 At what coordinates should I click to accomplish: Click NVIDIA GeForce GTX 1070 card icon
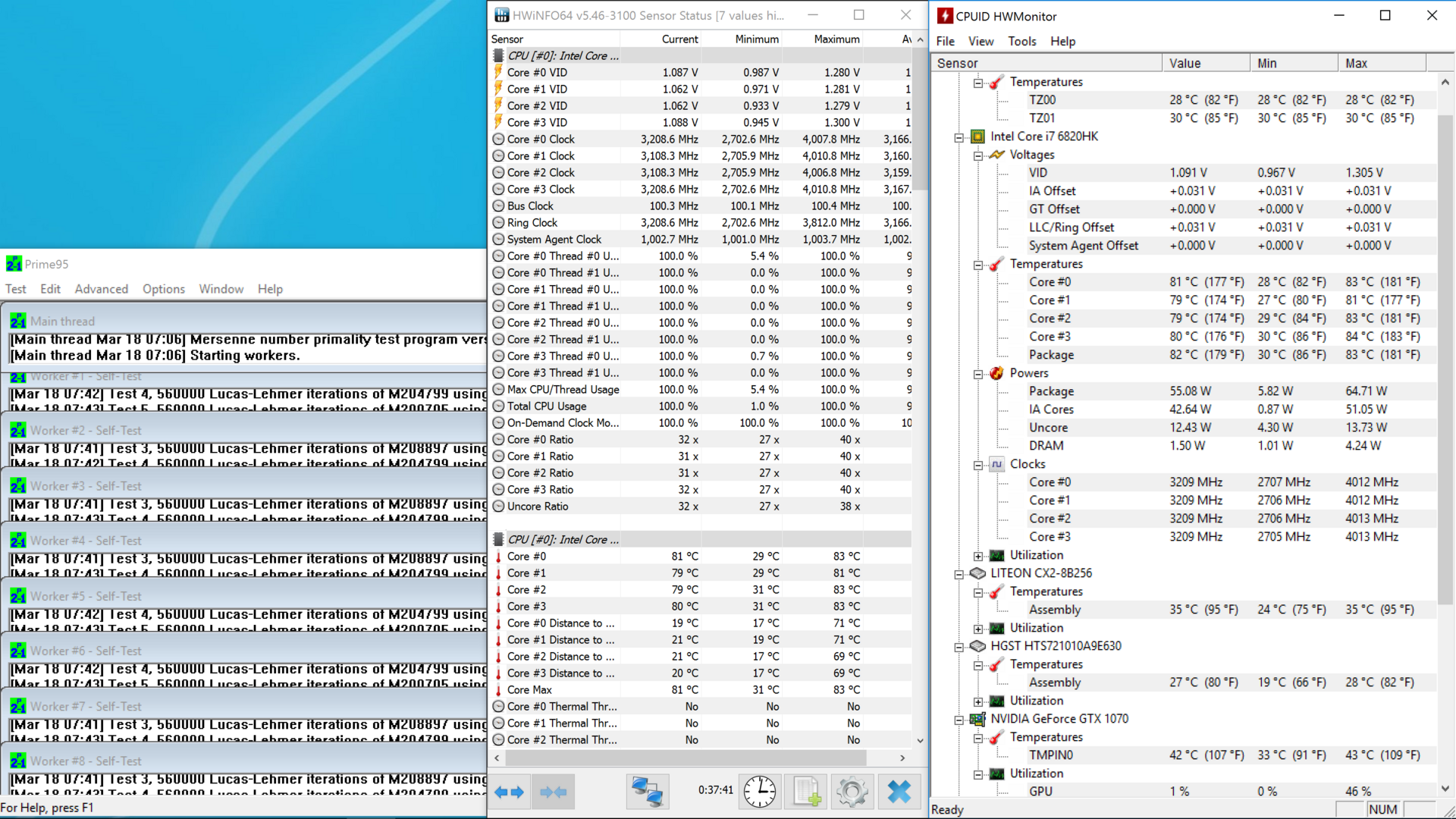point(978,719)
